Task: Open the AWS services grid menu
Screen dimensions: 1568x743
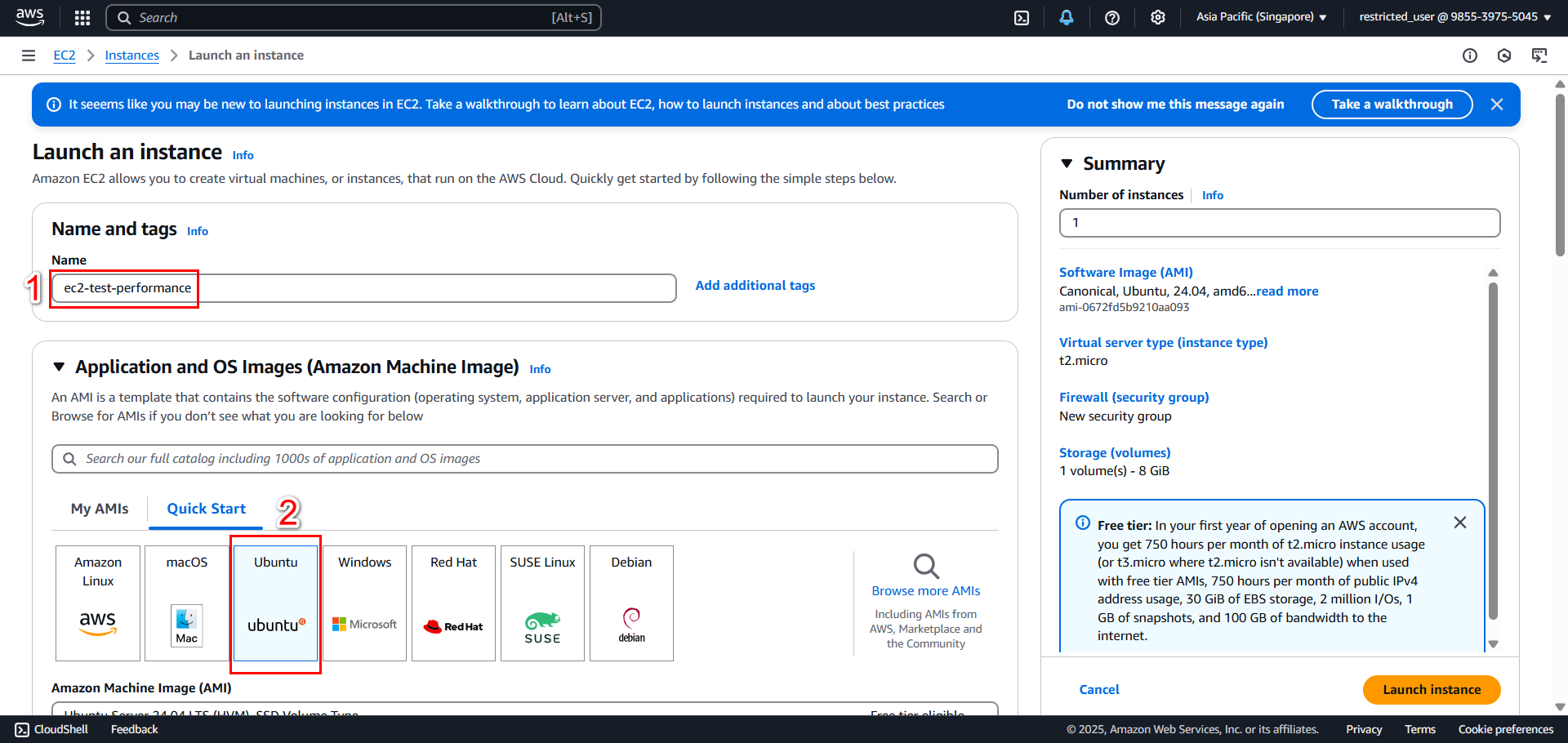Action: [82, 17]
